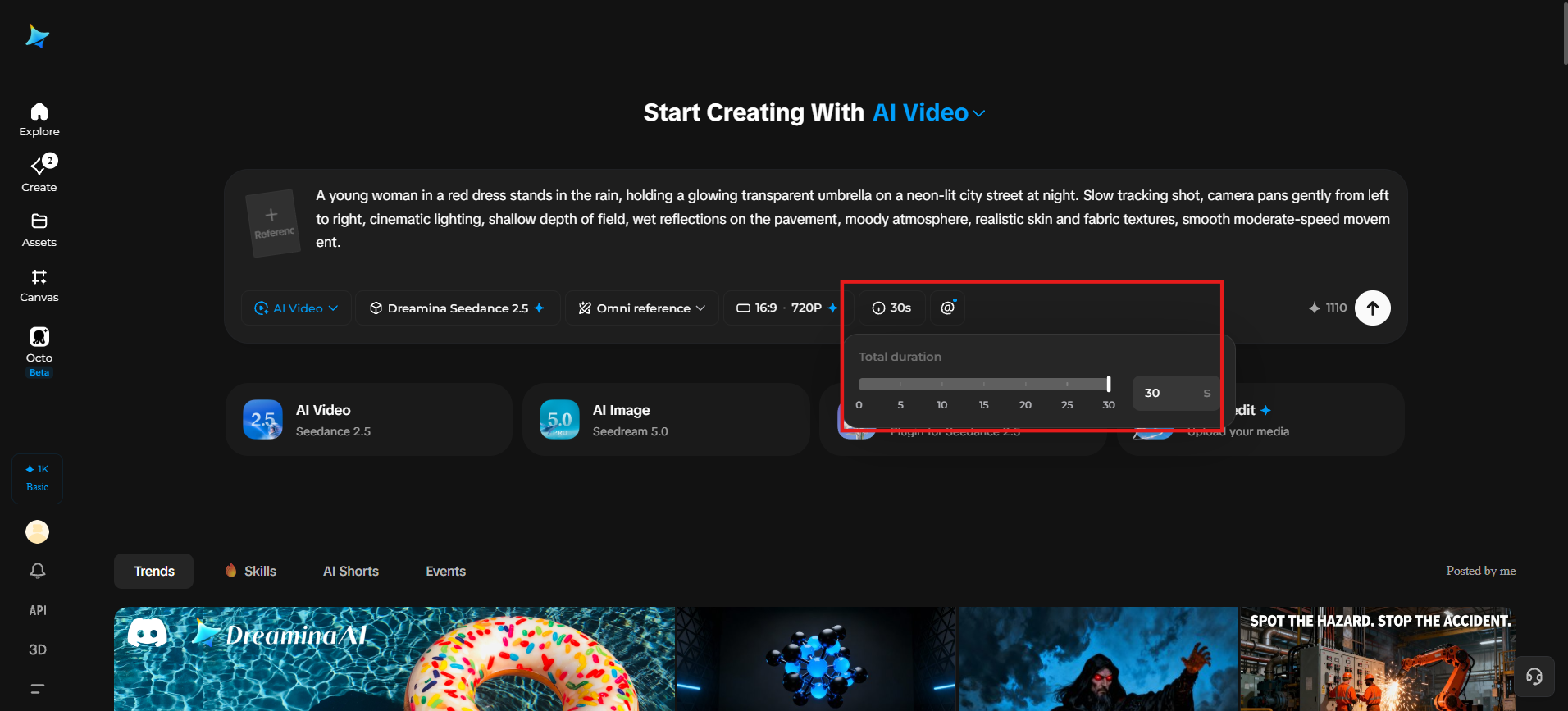
Task: Expand the Omni reference dropdown
Action: 642,308
